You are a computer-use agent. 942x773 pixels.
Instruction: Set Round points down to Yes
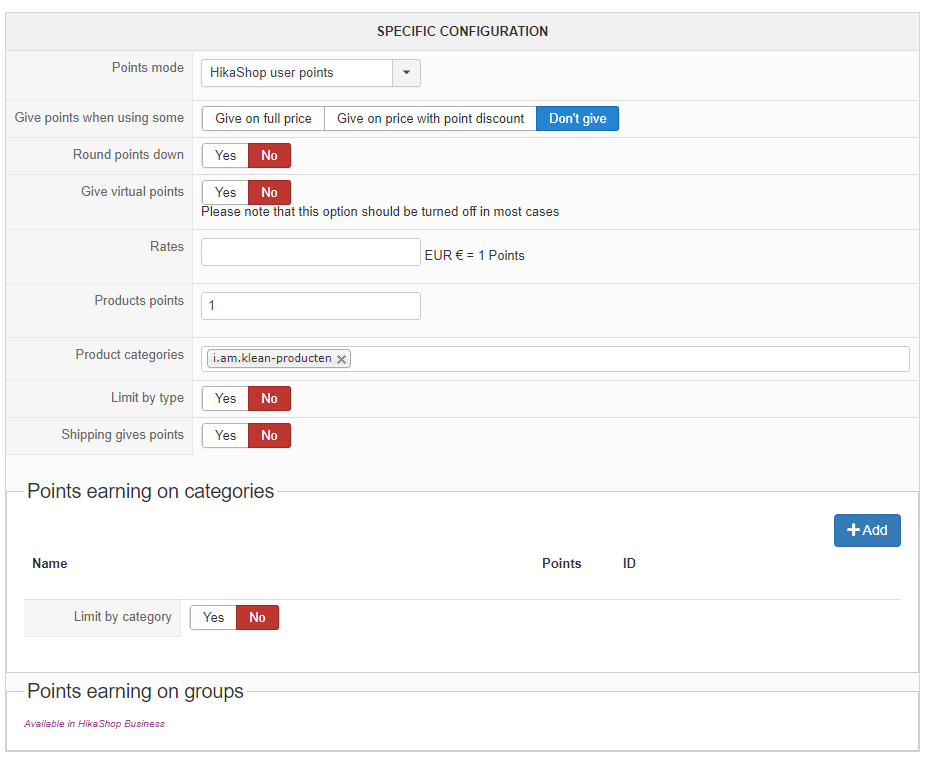coord(225,156)
